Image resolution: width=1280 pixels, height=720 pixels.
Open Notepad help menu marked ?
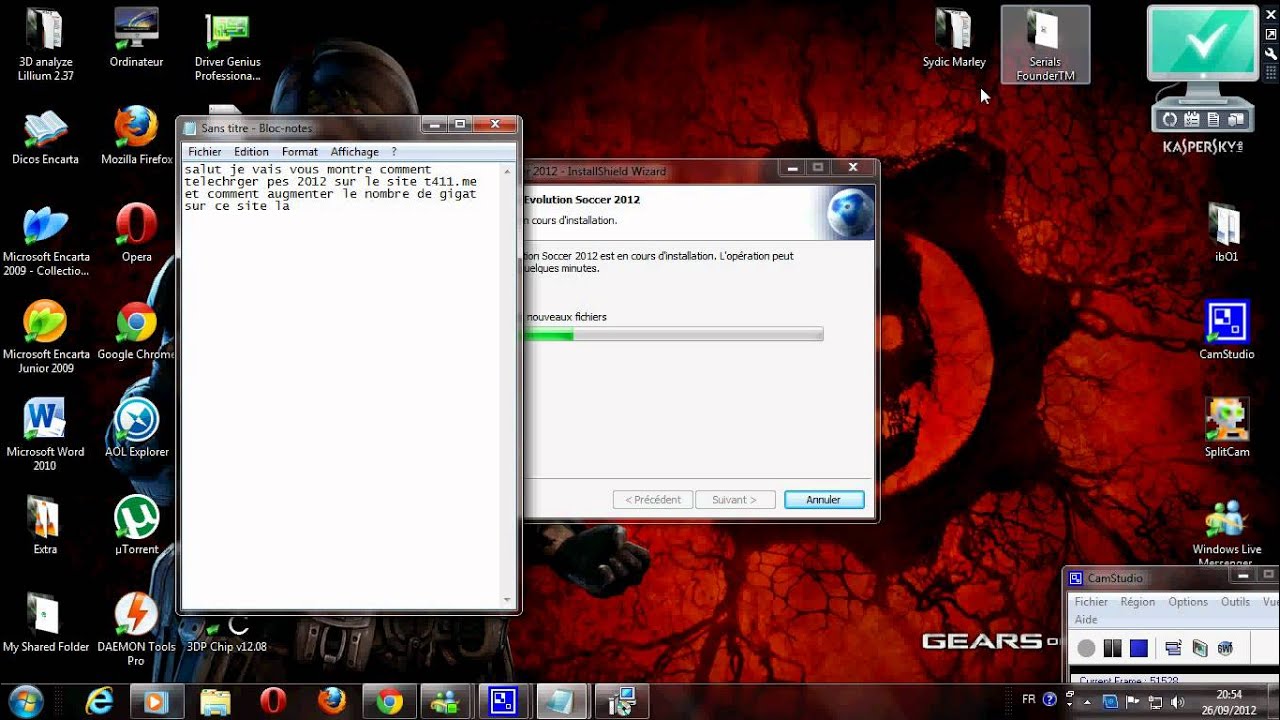(394, 152)
